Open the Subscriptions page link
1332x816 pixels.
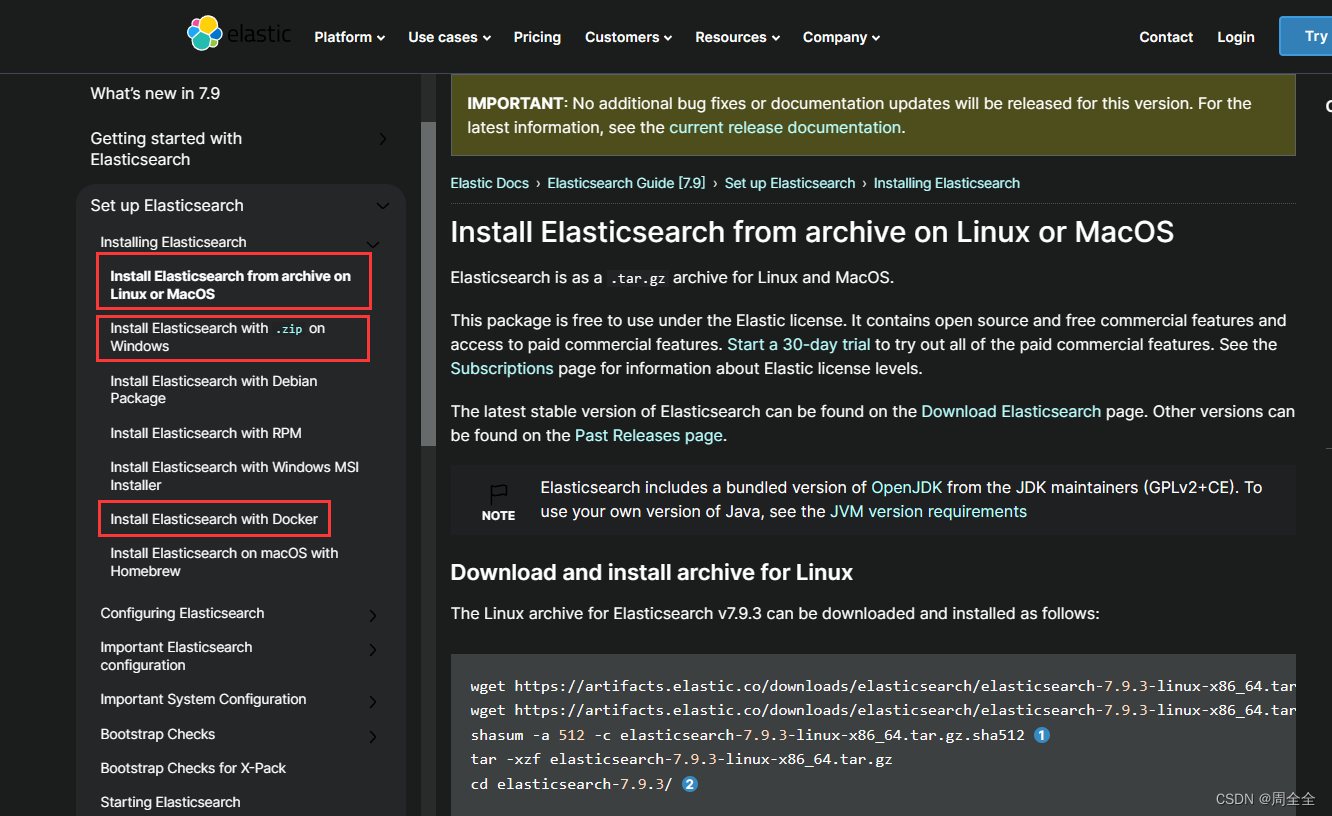pyautogui.click(x=502, y=368)
